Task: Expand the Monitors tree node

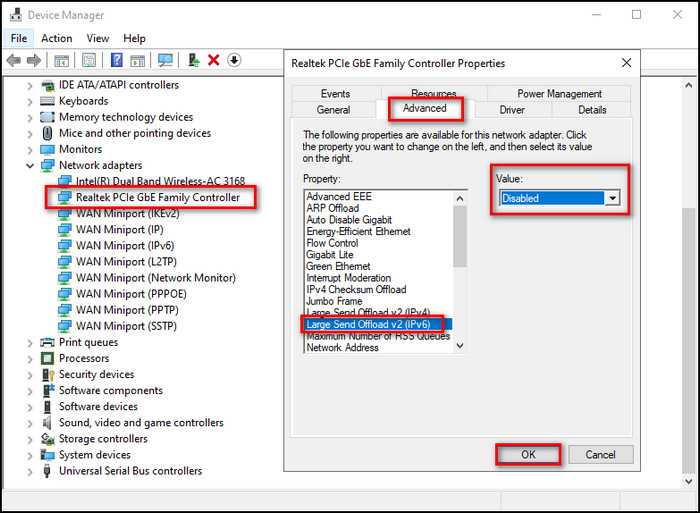Action: click(x=30, y=150)
